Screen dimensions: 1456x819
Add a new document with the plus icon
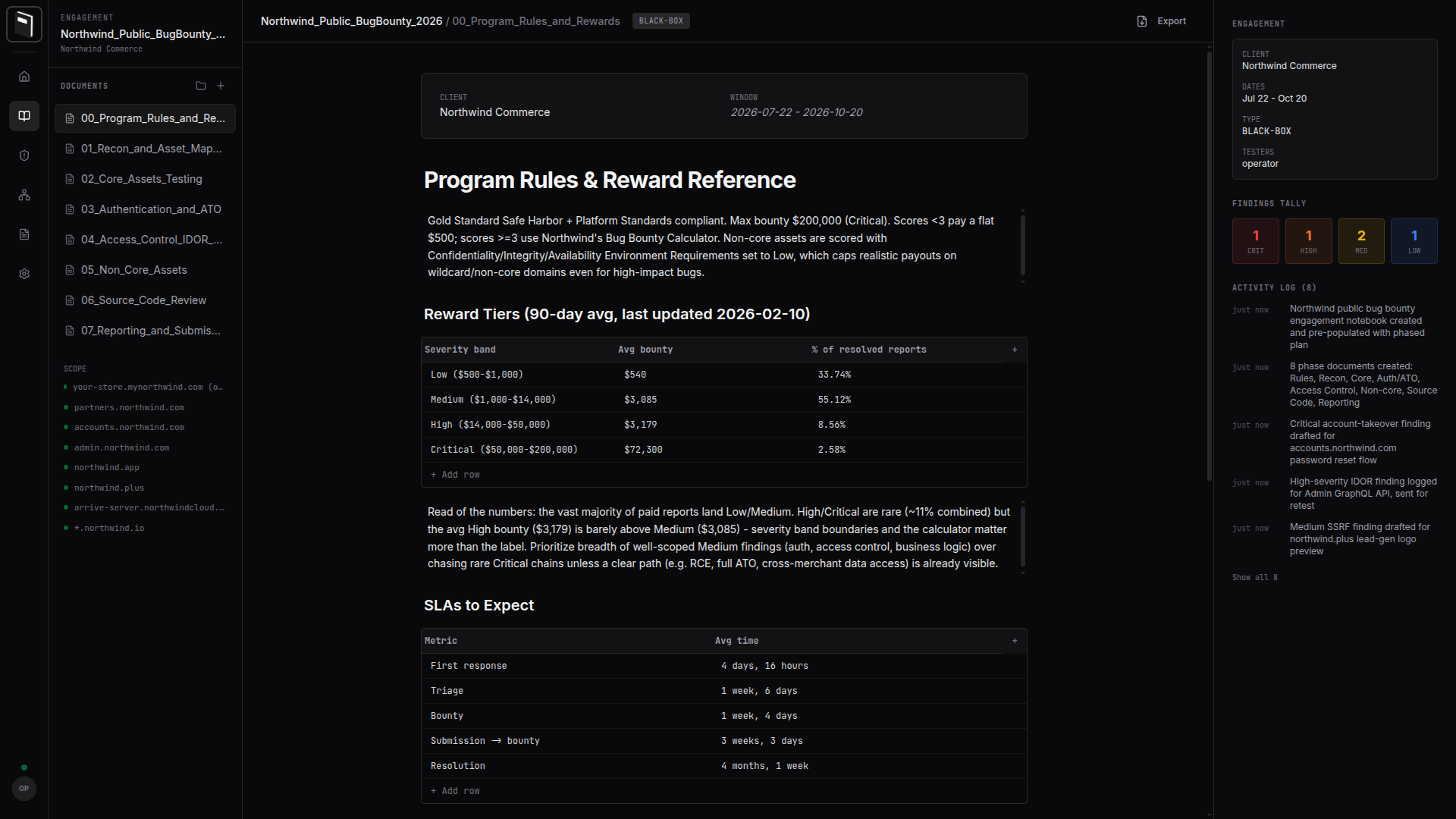click(221, 86)
